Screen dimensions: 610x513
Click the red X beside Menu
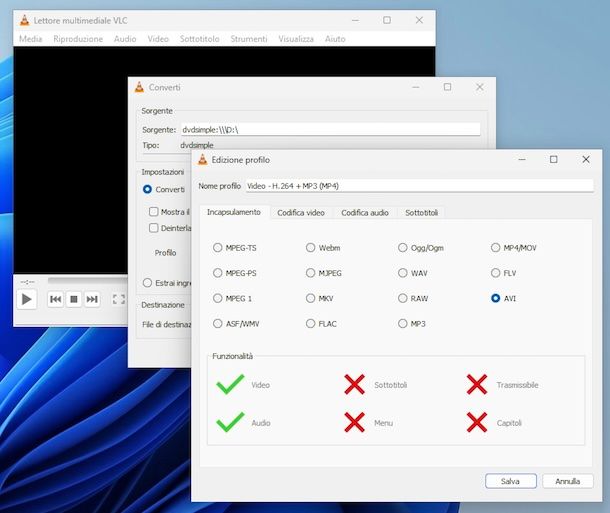[x=354, y=422]
